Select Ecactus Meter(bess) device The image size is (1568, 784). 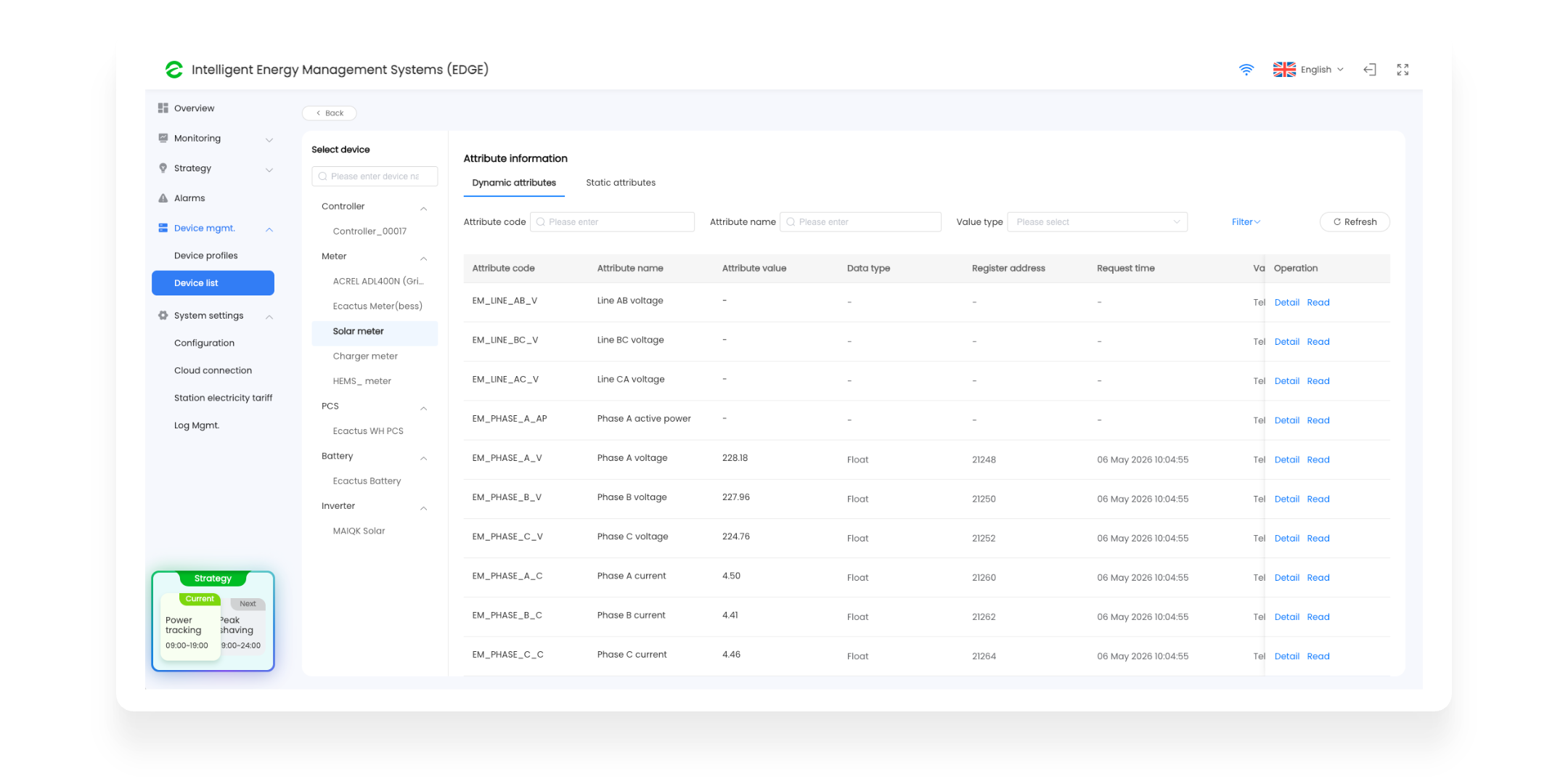click(377, 306)
